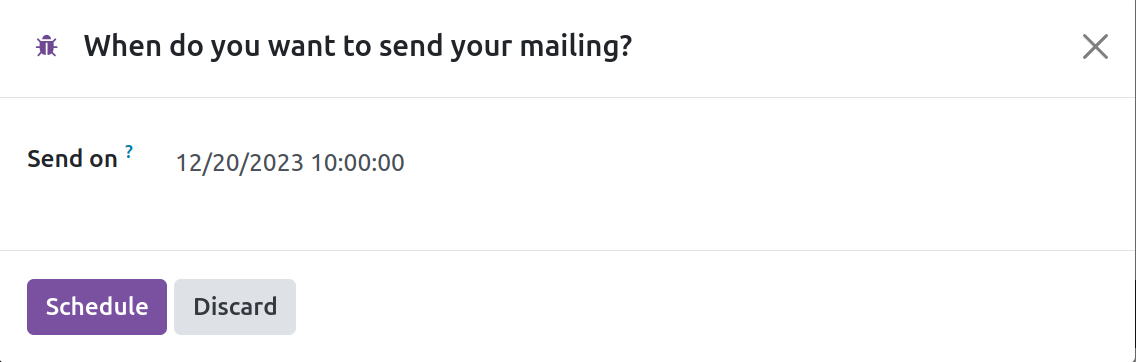Image resolution: width=1136 pixels, height=362 pixels.
Task: Close the mailing schedule dialog
Action: pos(1095,47)
